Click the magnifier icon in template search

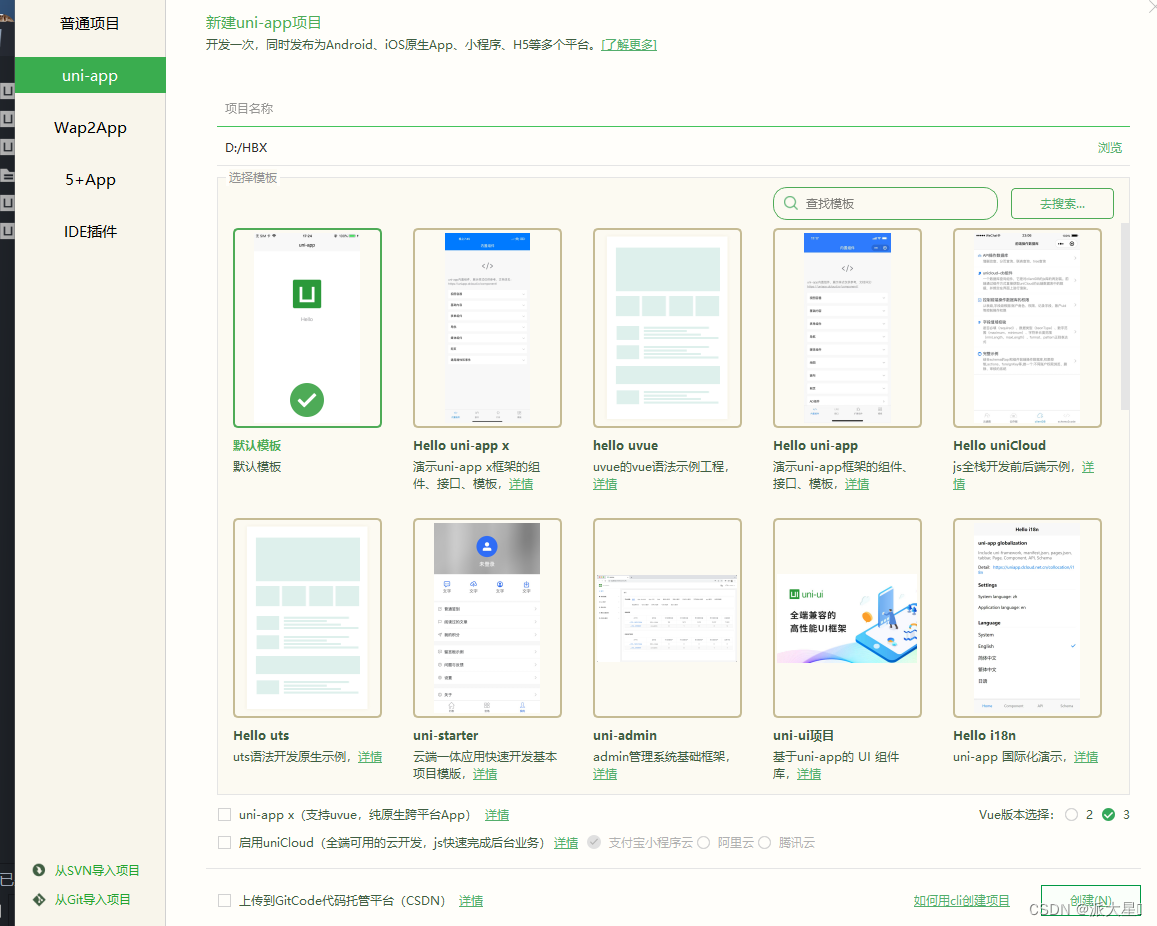[790, 203]
